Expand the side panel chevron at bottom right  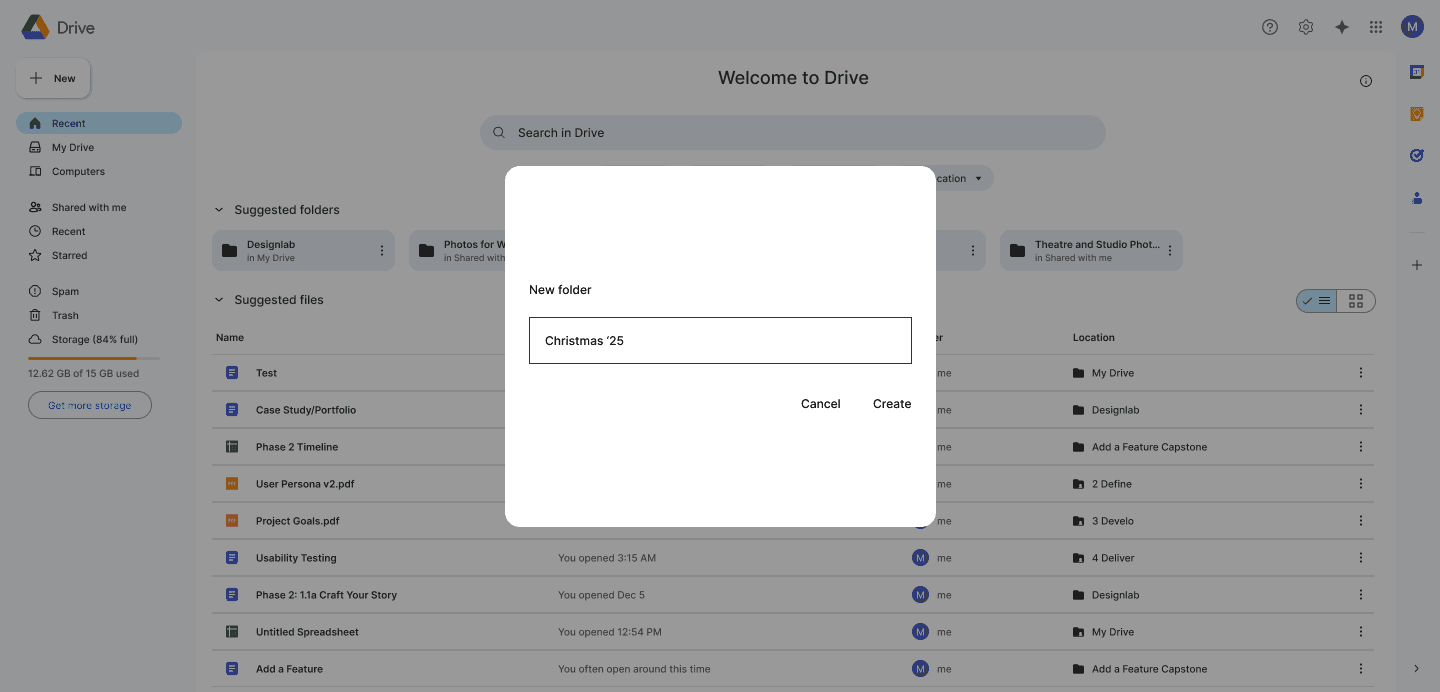1417,668
